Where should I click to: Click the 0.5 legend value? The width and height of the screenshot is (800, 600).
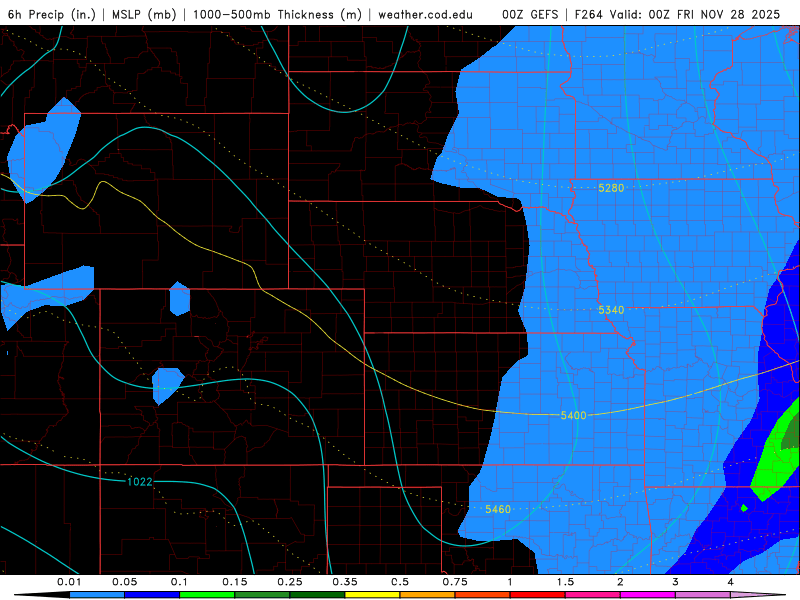pyautogui.click(x=400, y=582)
